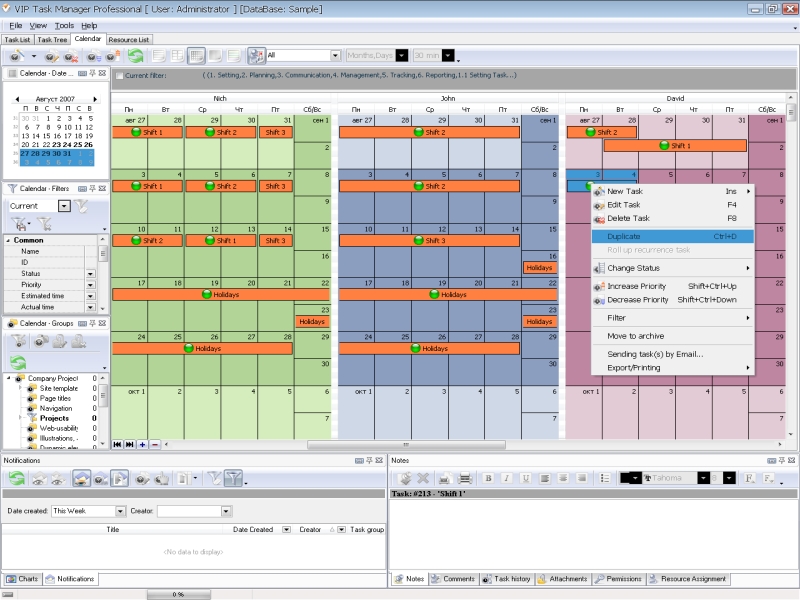Click the Delete Task toolbar icon
The height and width of the screenshot is (600, 800).
coord(70,56)
